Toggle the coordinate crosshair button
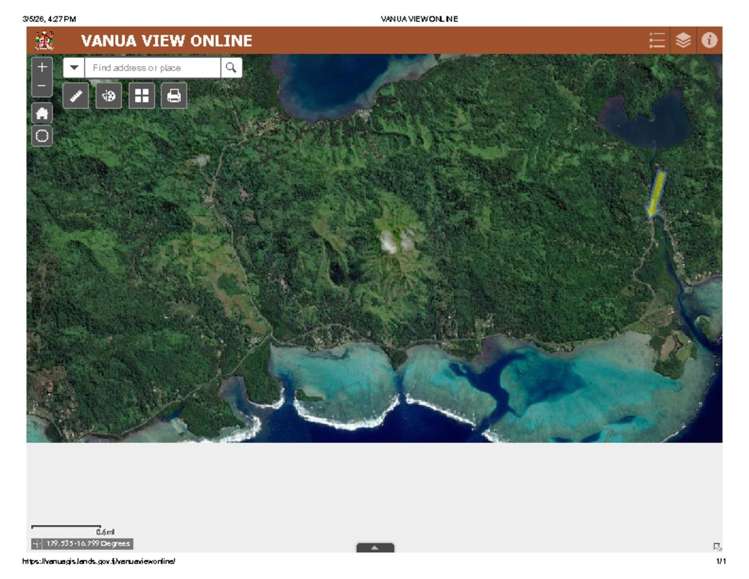 (x=37, y=544)
